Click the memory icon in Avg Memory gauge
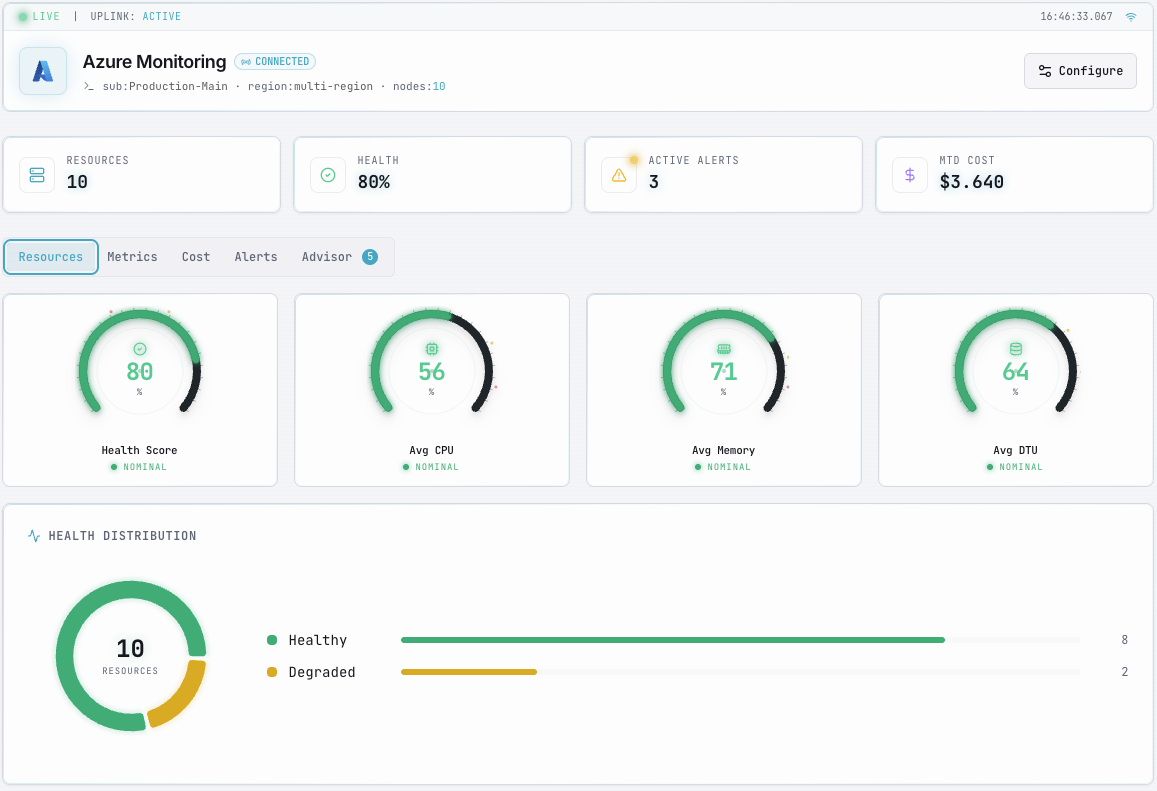1157x791 pixels. click(724, 349)
